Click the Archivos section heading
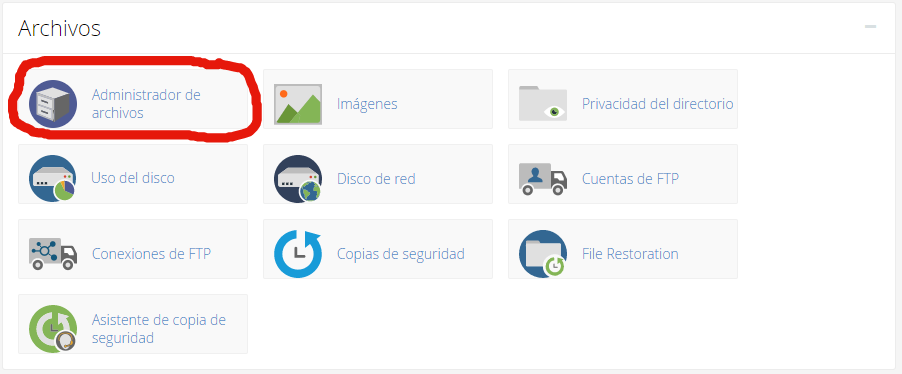Image resolution: width=902 pixels, height=374 pixels. click(x=59, y=28)
